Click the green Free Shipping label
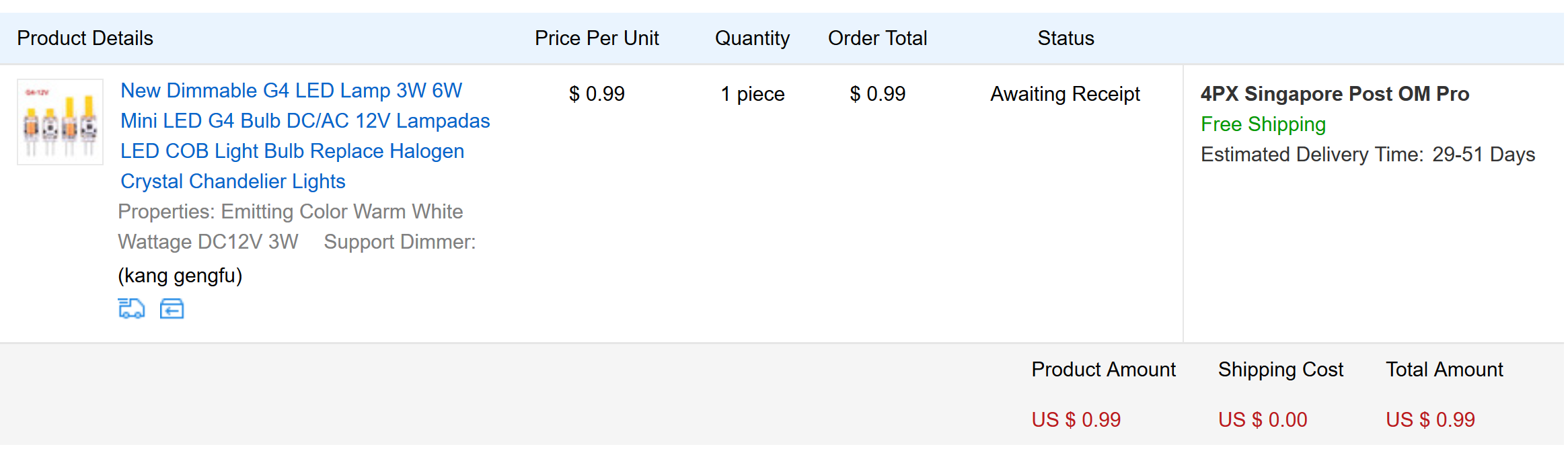Image resolution: width=1568 pixels, height=453 pixels. [x=1263, y=124]
